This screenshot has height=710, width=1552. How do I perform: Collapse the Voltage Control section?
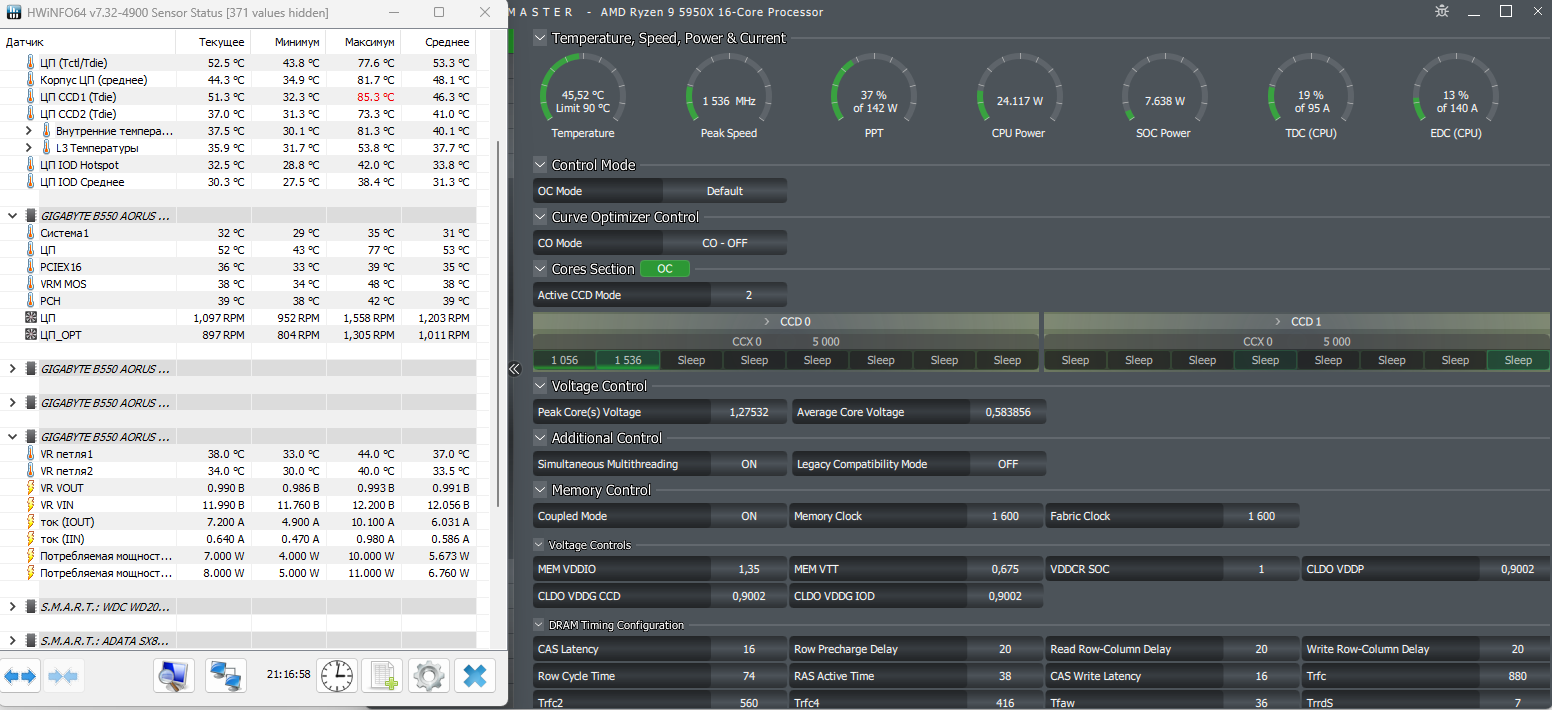tap(540, 386)
